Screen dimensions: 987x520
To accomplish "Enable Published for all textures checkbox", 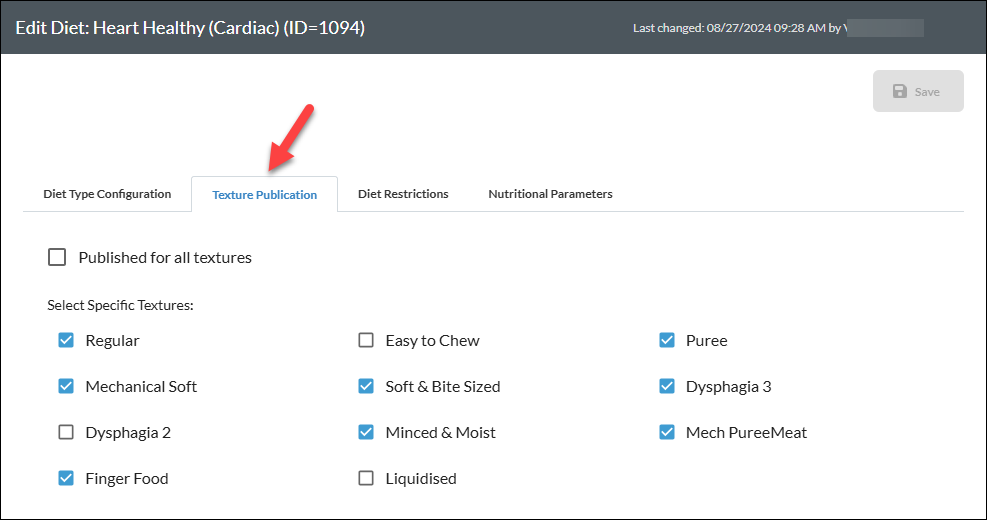I will [x=57, y=257].
